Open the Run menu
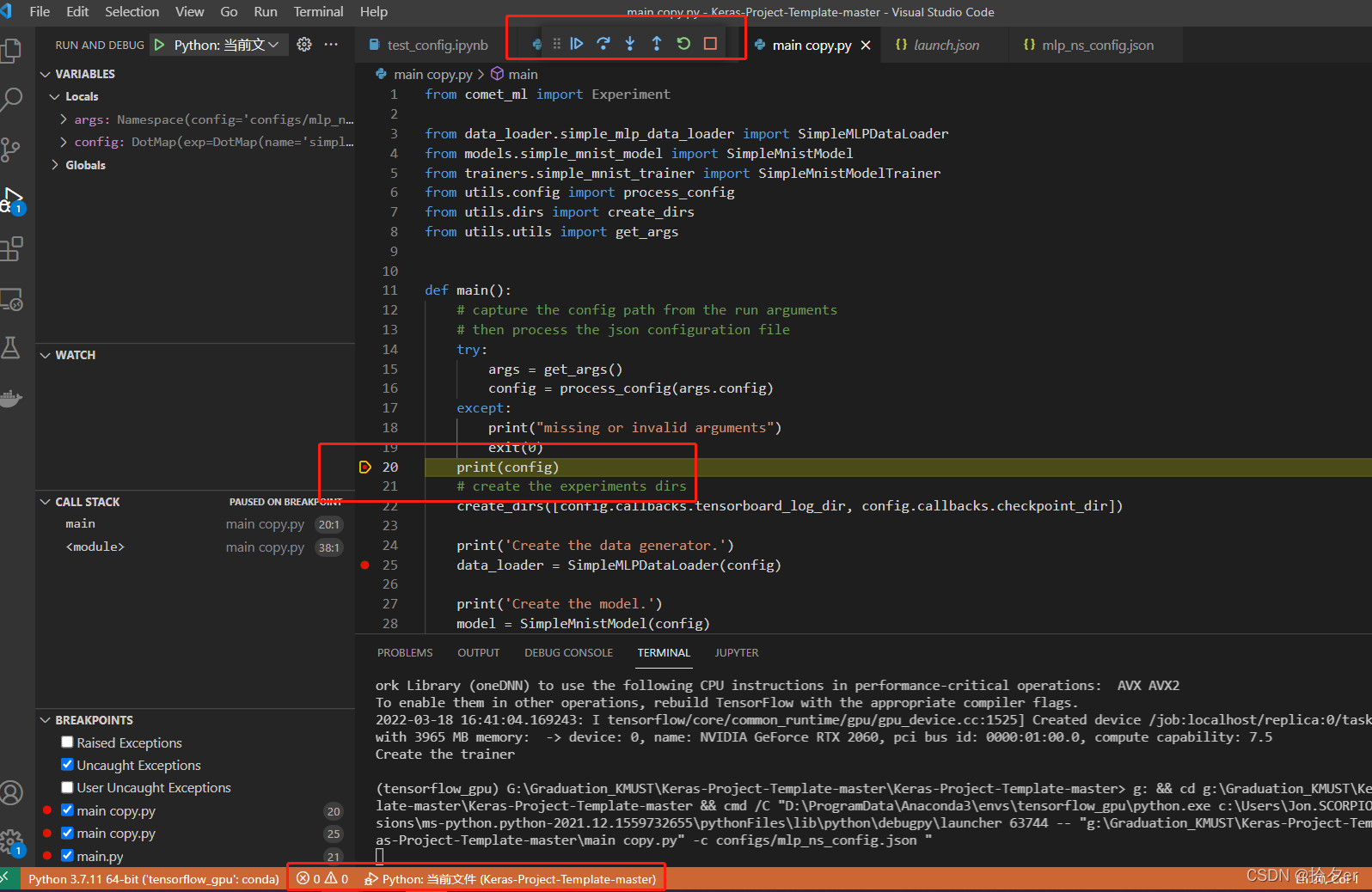This screenshot has height=892, width=1372. [x=266, y=12]
